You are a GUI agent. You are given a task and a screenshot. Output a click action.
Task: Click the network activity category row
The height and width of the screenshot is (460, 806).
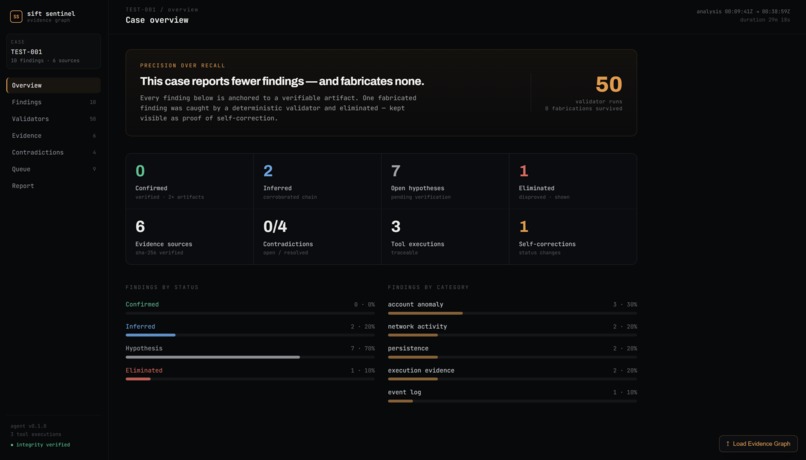tap(512, 329)
